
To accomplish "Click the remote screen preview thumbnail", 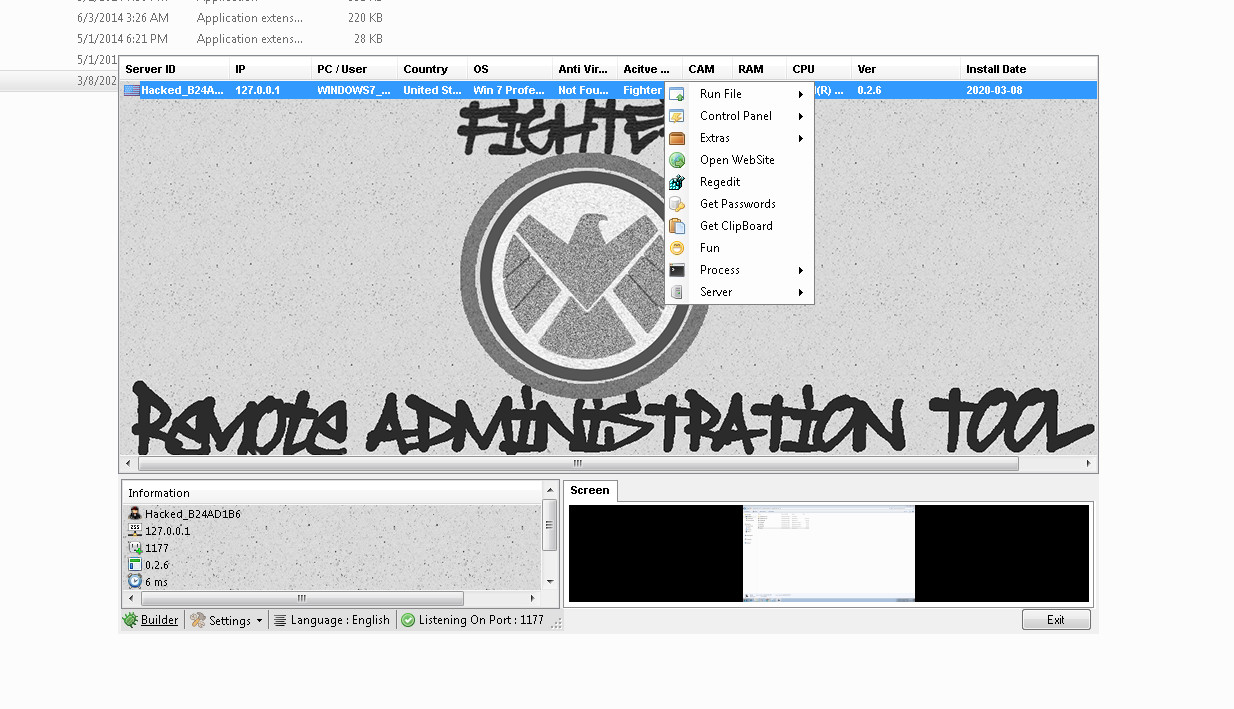I will (x=828, y=553).
